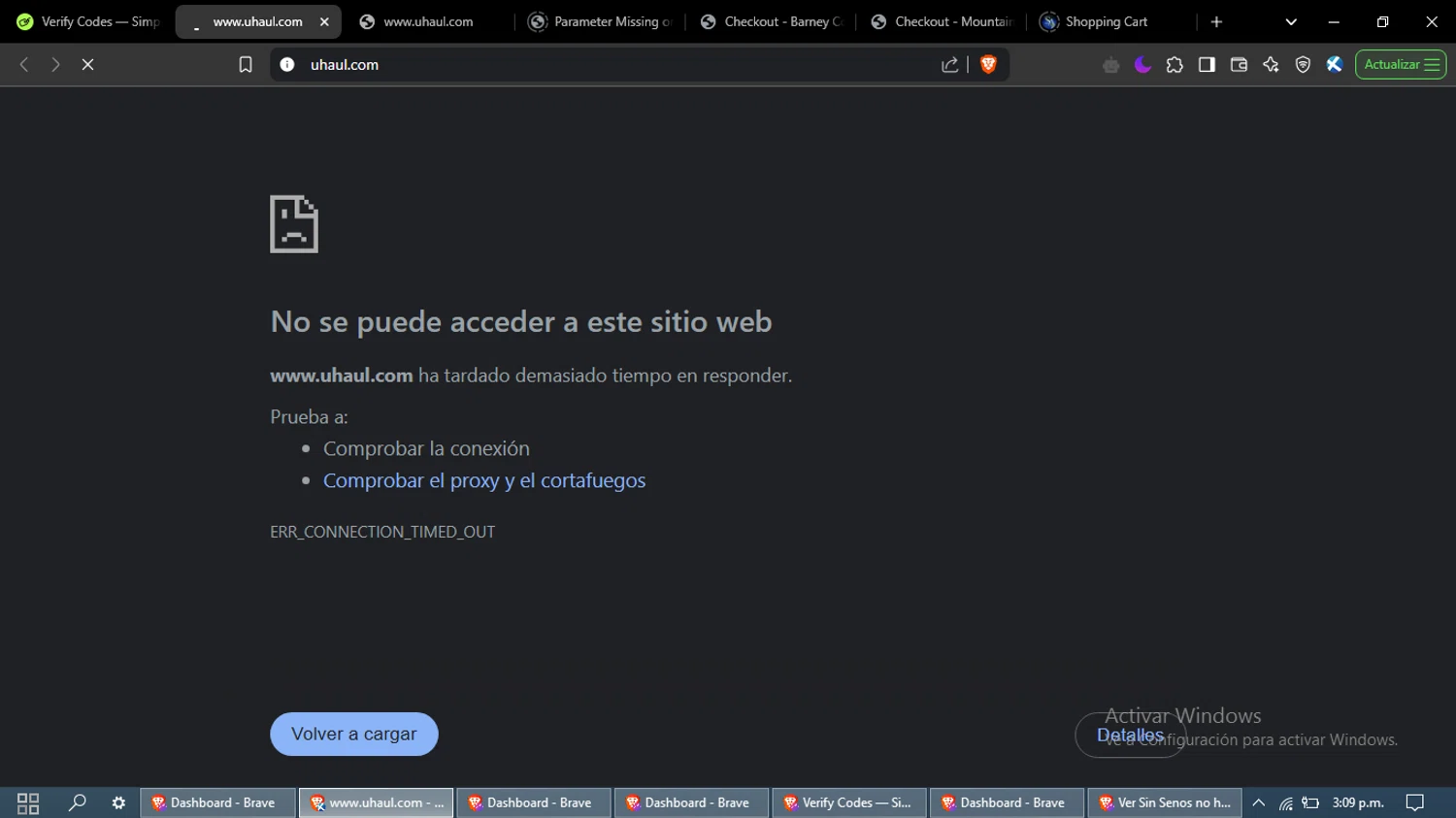View site information icon beside uhaul.com
Image resolution: width=1456 pixels, height=818 pixels.
click(287, 64)
